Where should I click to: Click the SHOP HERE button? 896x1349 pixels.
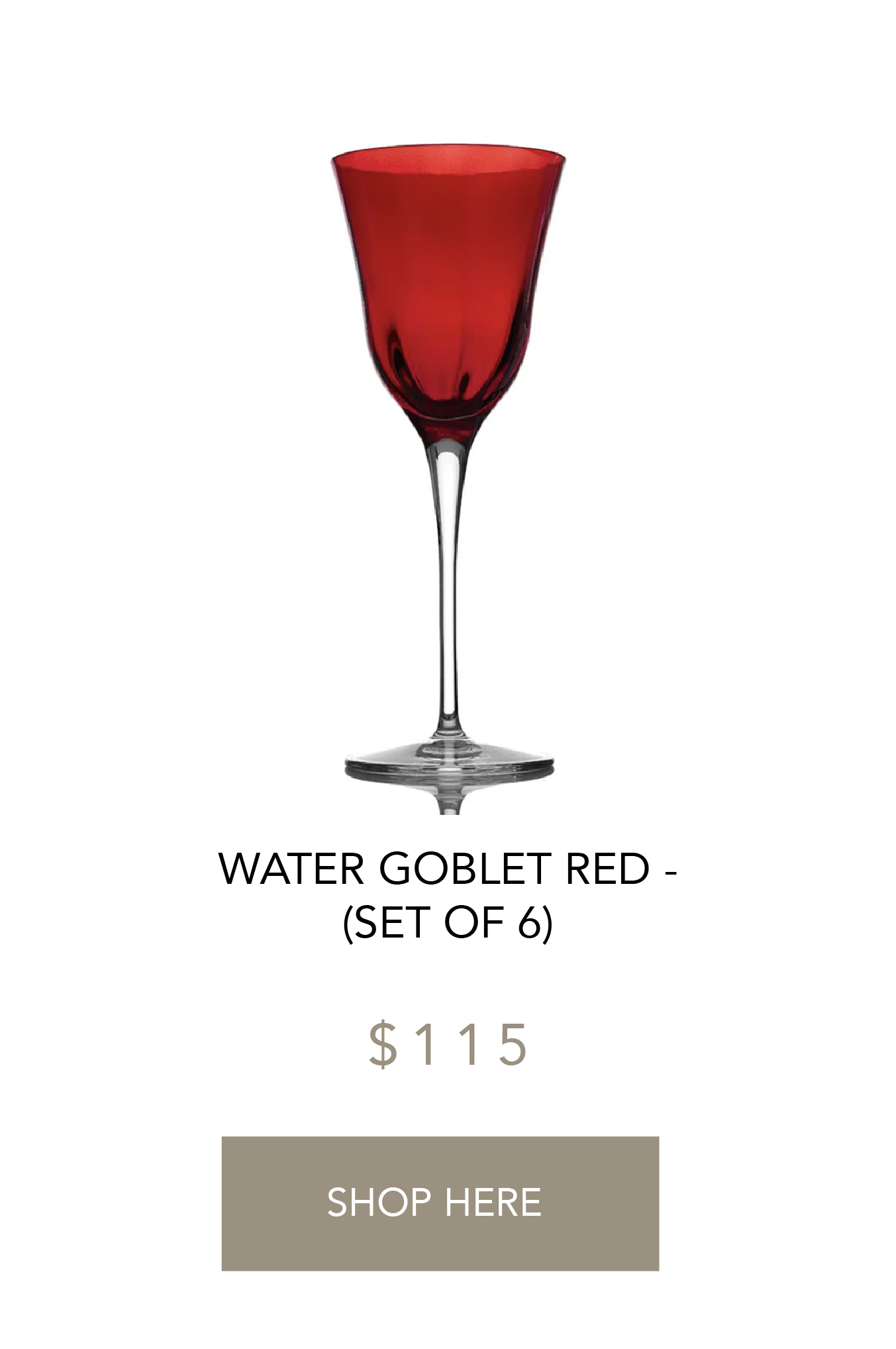coord(440,1203)
